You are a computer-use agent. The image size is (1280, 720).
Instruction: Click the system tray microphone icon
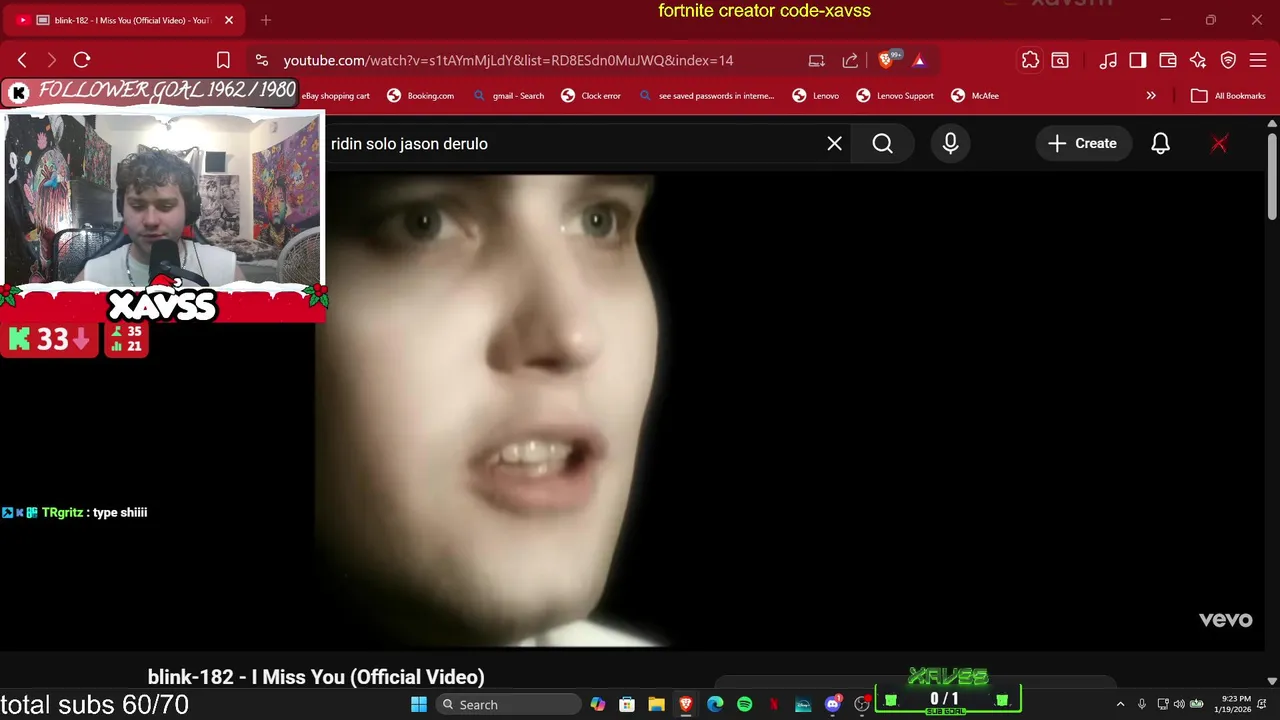[x=1141, y=705]
